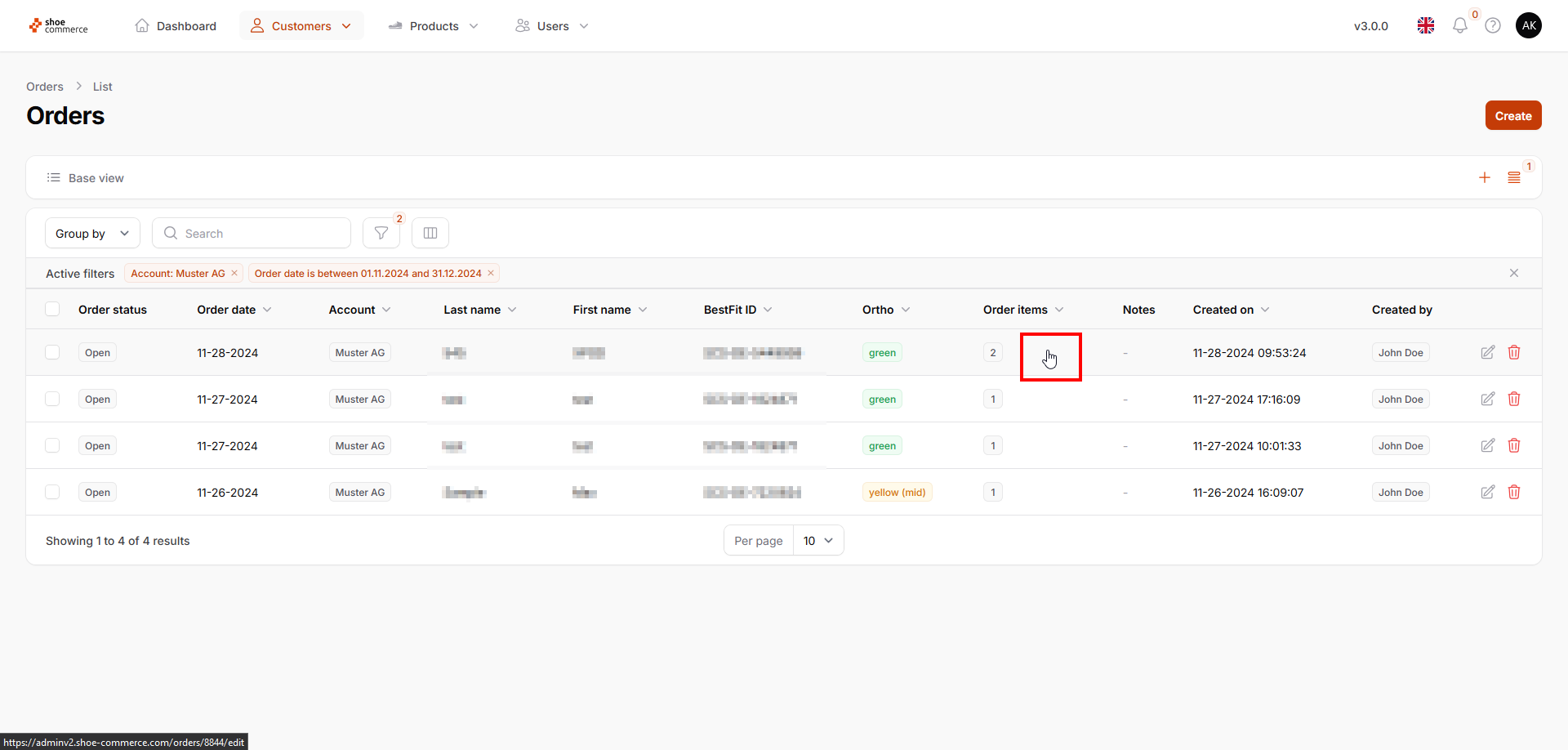Open the toggle columns button
Image resolution: width=1568 pixels, height=750 pixels.
click(x=430, y=234)
